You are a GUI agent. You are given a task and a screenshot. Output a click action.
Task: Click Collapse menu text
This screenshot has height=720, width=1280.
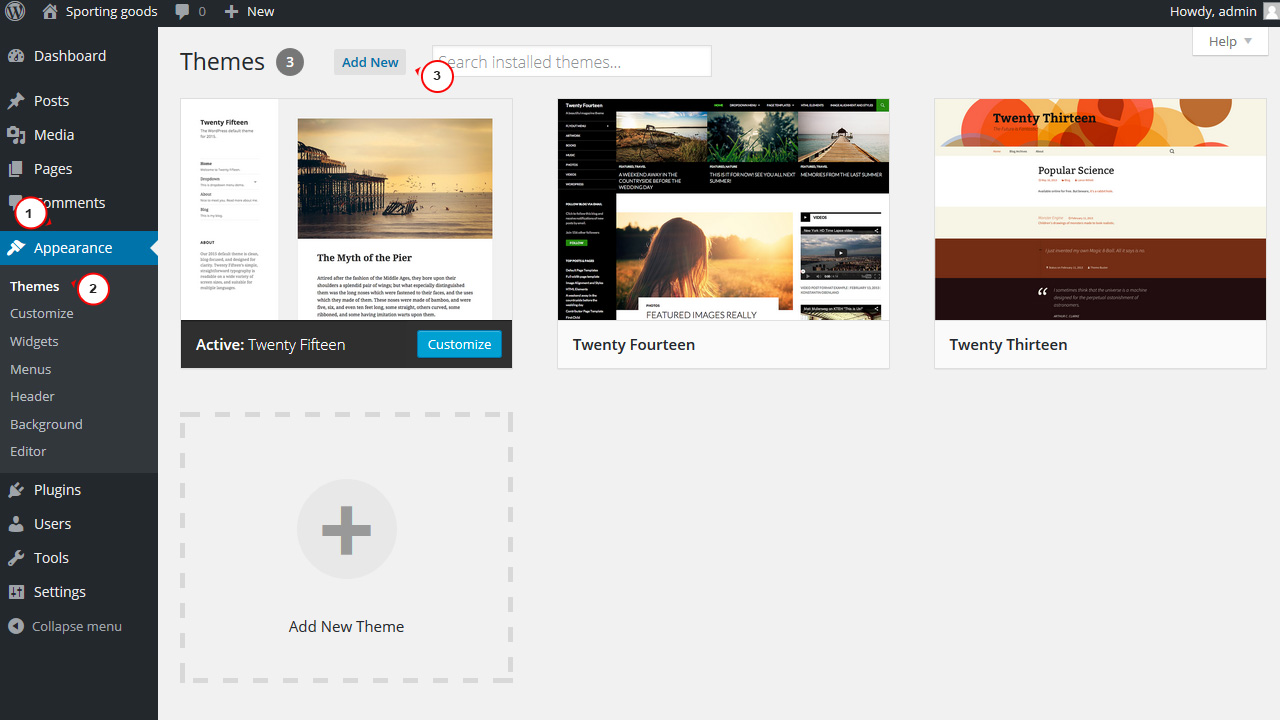point(77,626)
